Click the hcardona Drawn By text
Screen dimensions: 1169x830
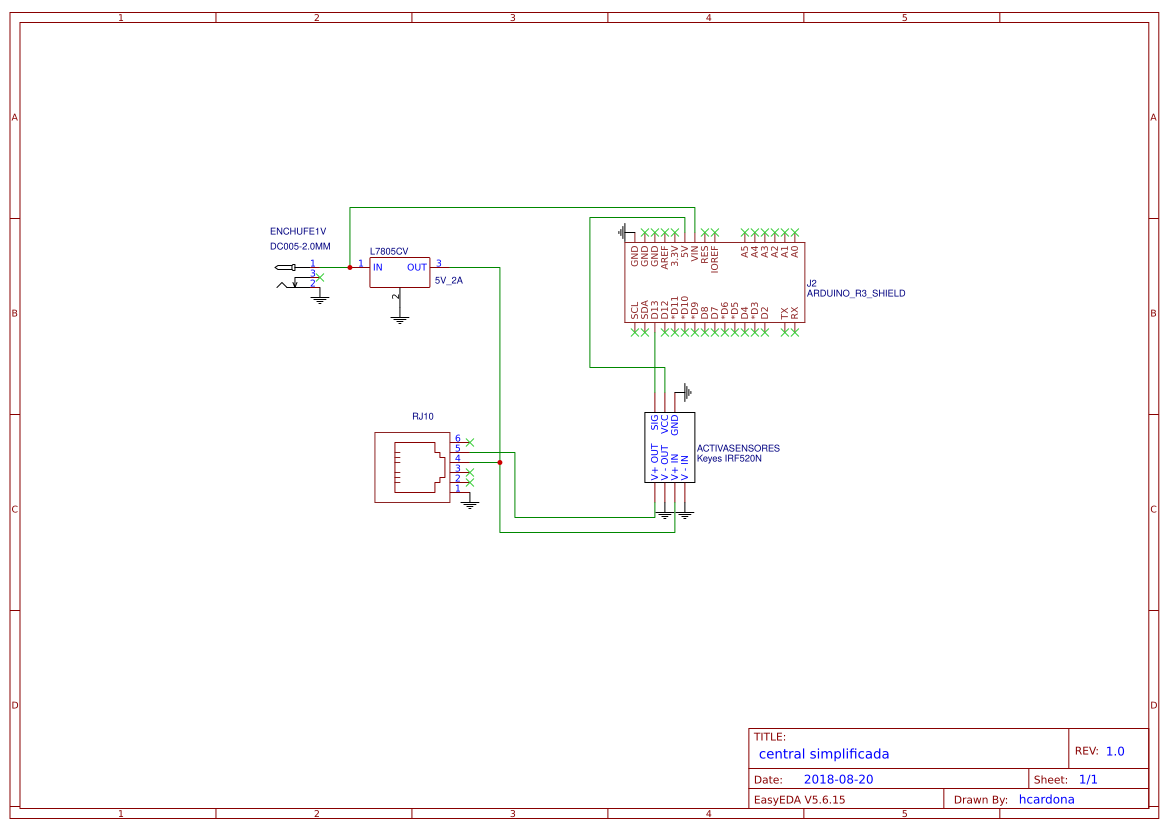(x=1046, y=799)
